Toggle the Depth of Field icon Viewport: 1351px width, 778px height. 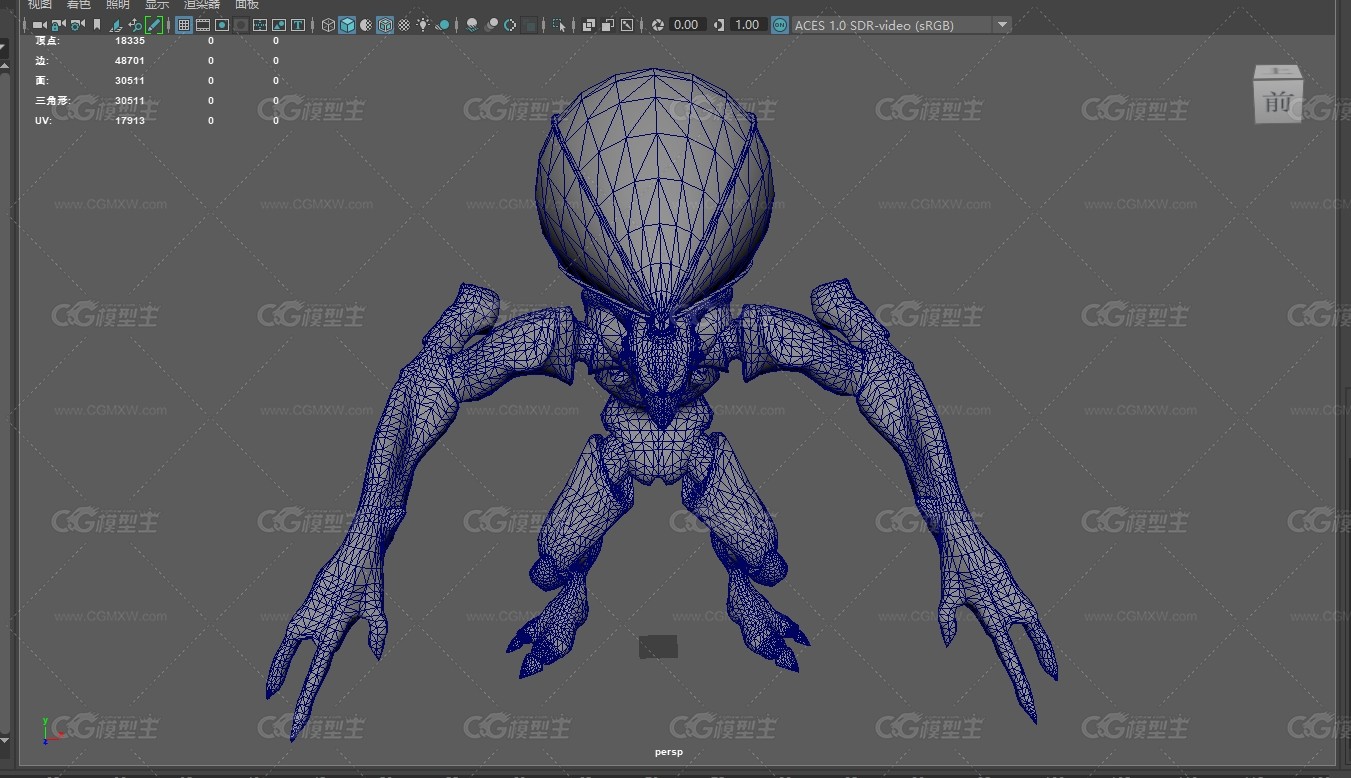529,25
